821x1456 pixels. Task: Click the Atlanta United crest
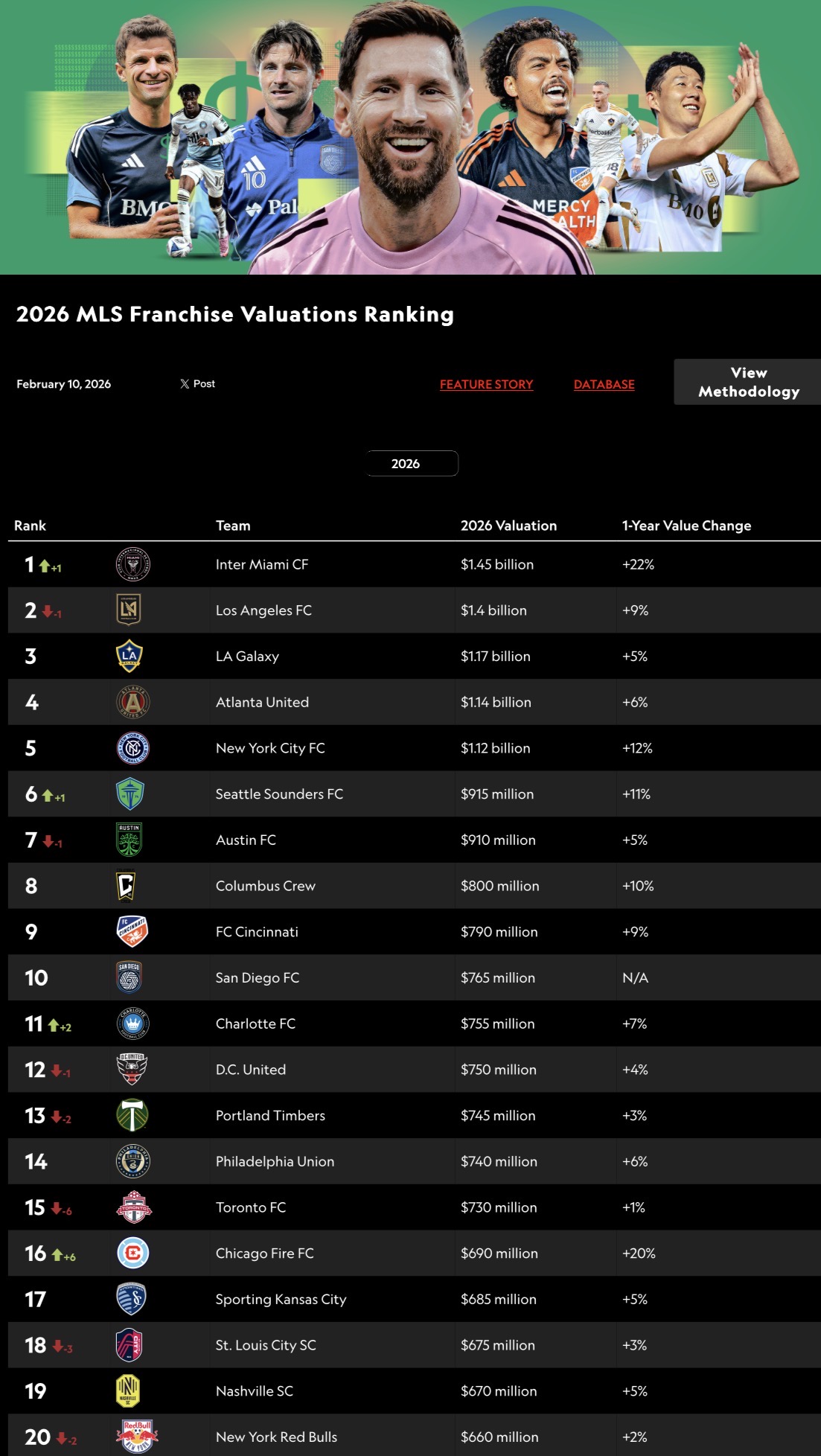[133, 702]
